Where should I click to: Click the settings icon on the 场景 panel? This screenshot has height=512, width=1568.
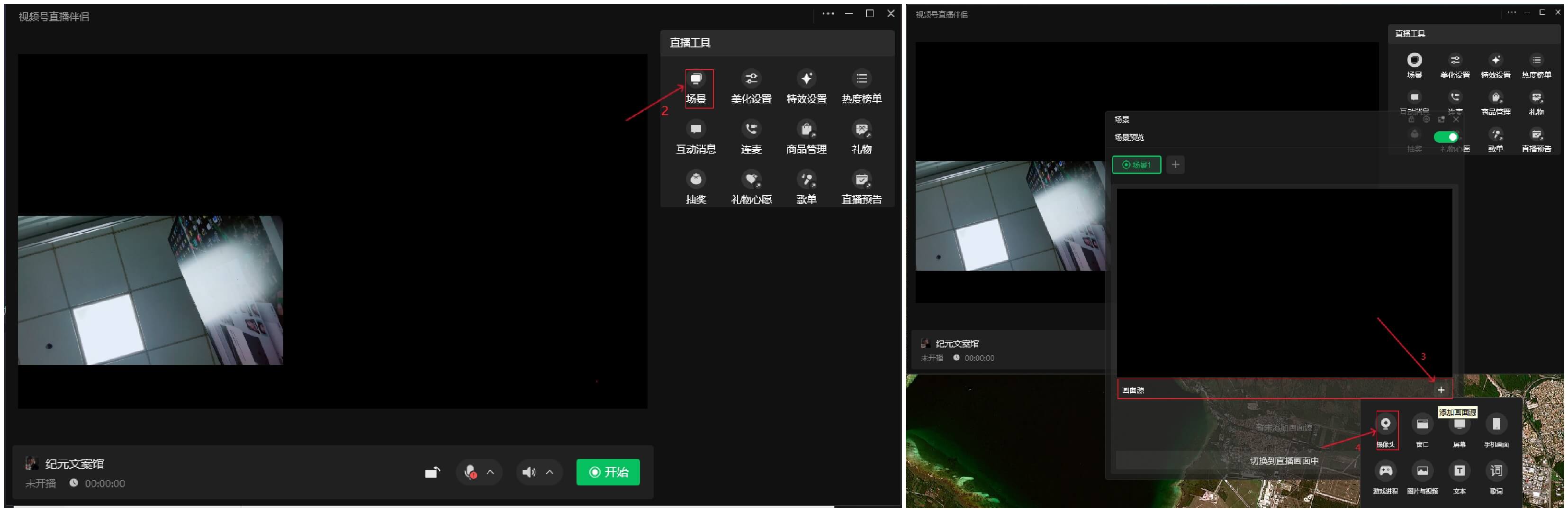pyautogui.click(x=1426, y=119)
